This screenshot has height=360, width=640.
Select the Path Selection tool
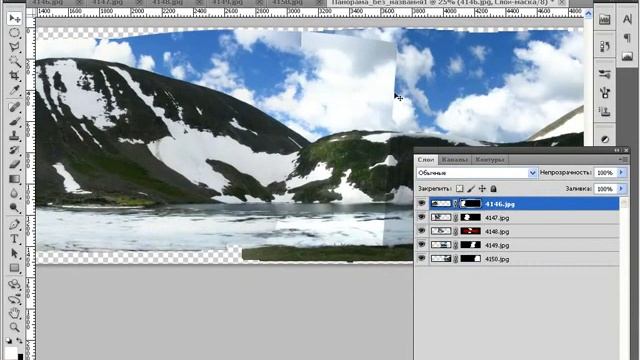tap(14, 253)
